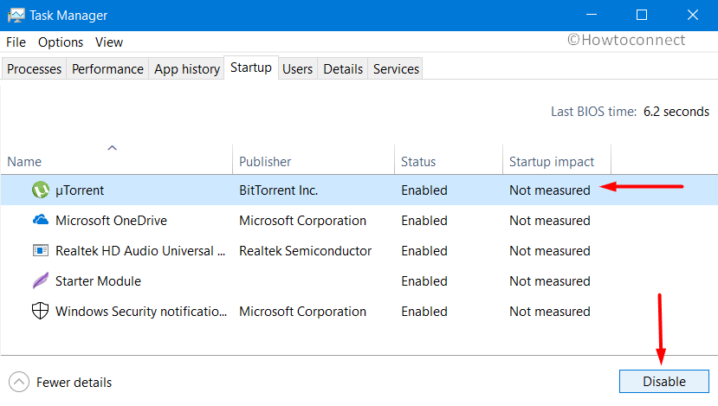Open the View menu
Viewport: 718px width, 406px height.
tap(109, 42)
